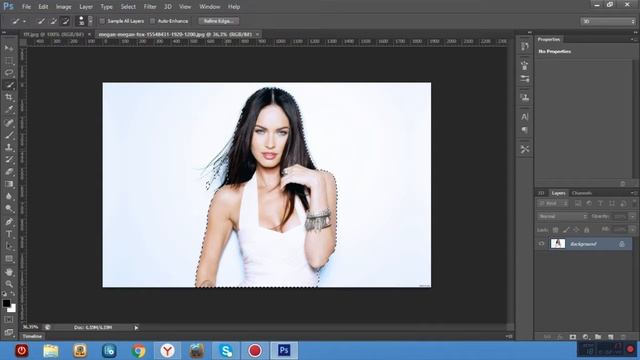Select the Lasso tool

pos(9,73)
